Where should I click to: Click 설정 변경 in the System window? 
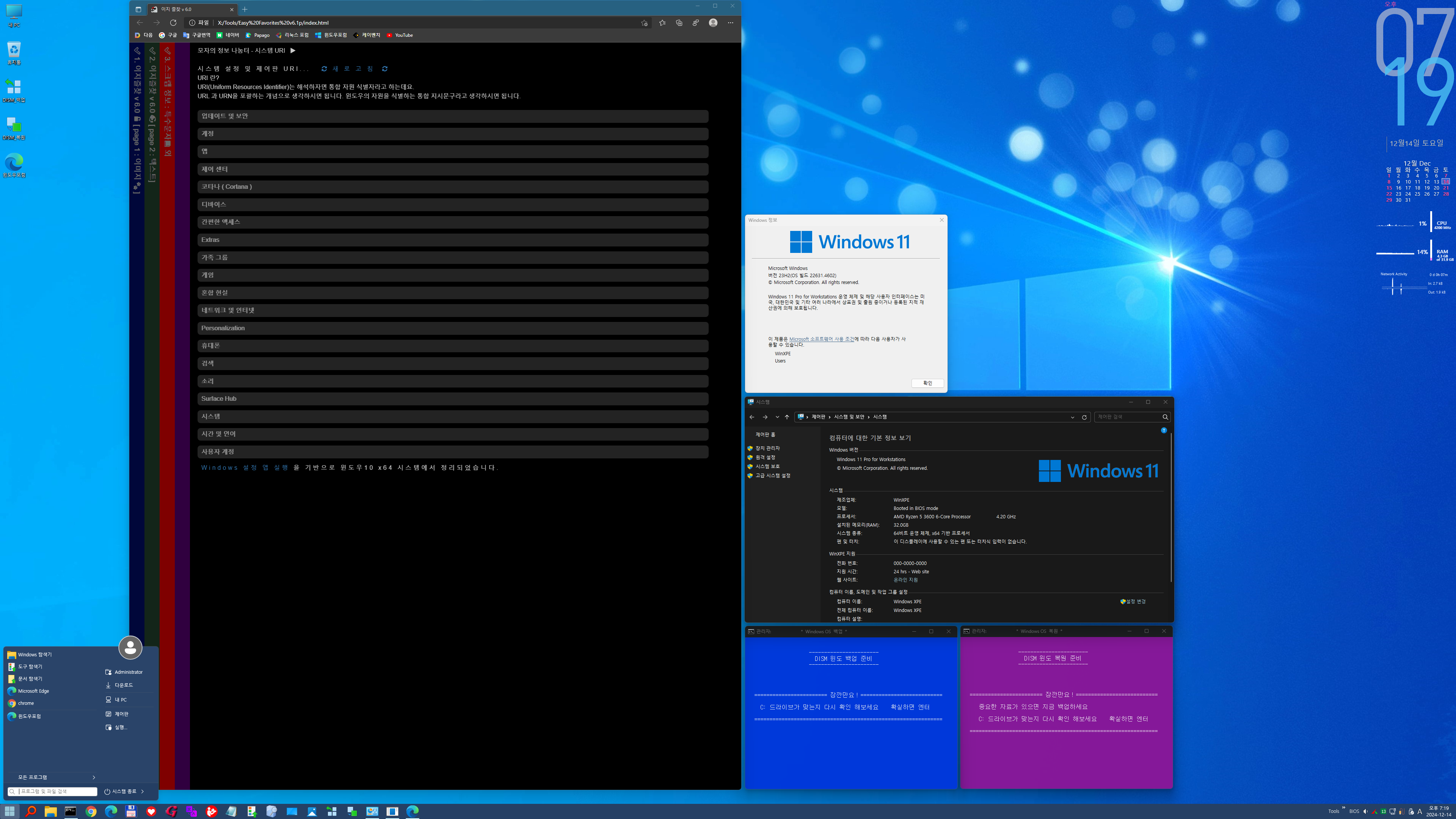point(1133,601)
